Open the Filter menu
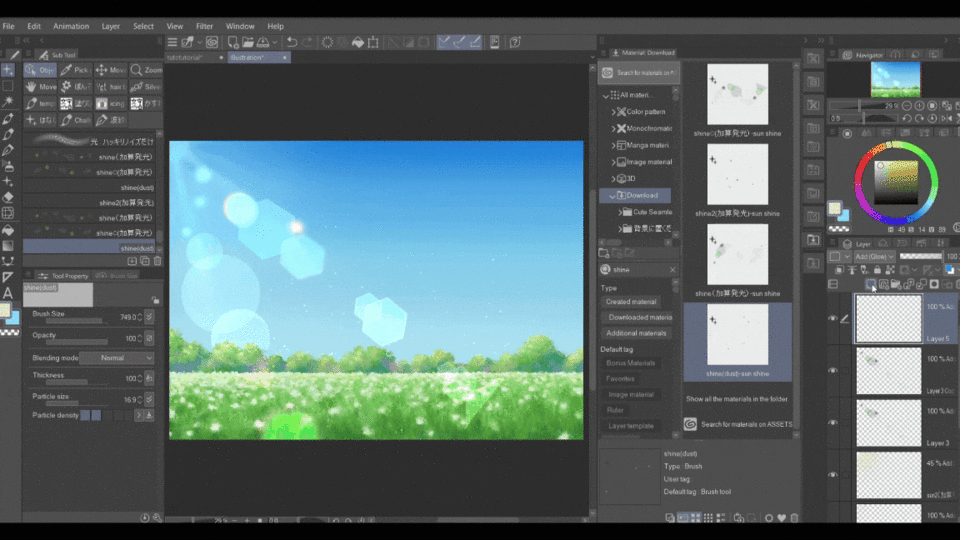The image size is (960, 540). point(204,26)
